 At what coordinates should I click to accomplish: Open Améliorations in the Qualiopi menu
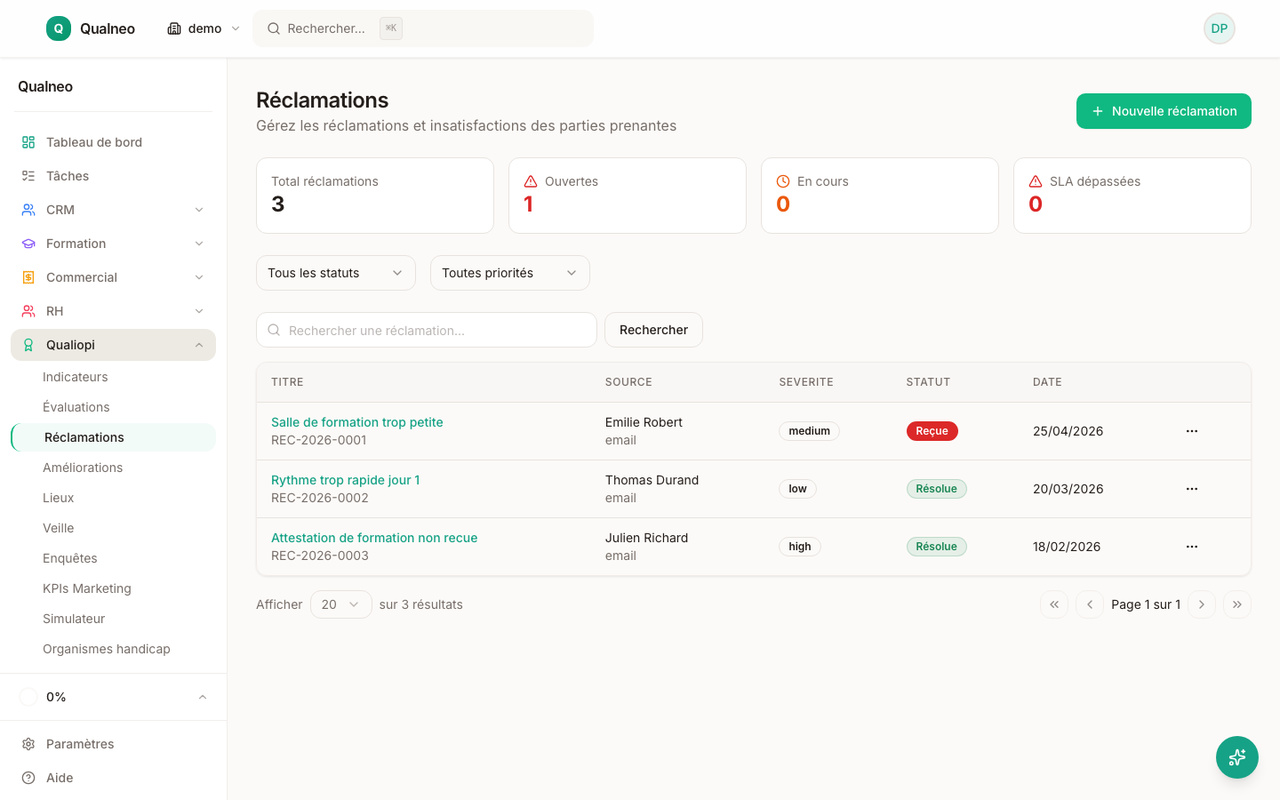(x=83, y=467)
